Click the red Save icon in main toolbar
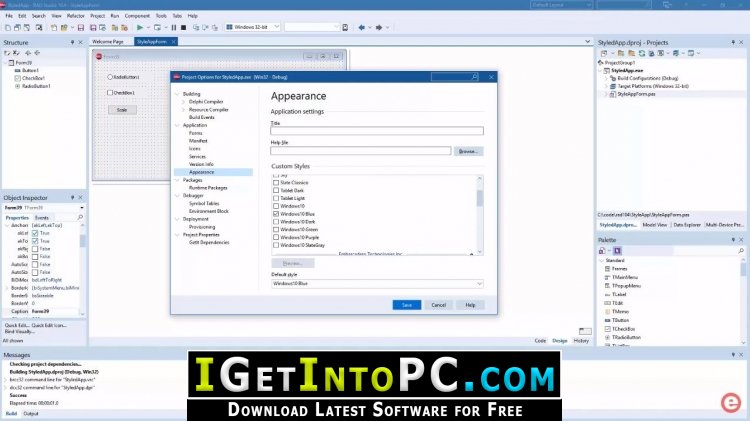Viewport: 750px width, 421px height. coord(81,28)
